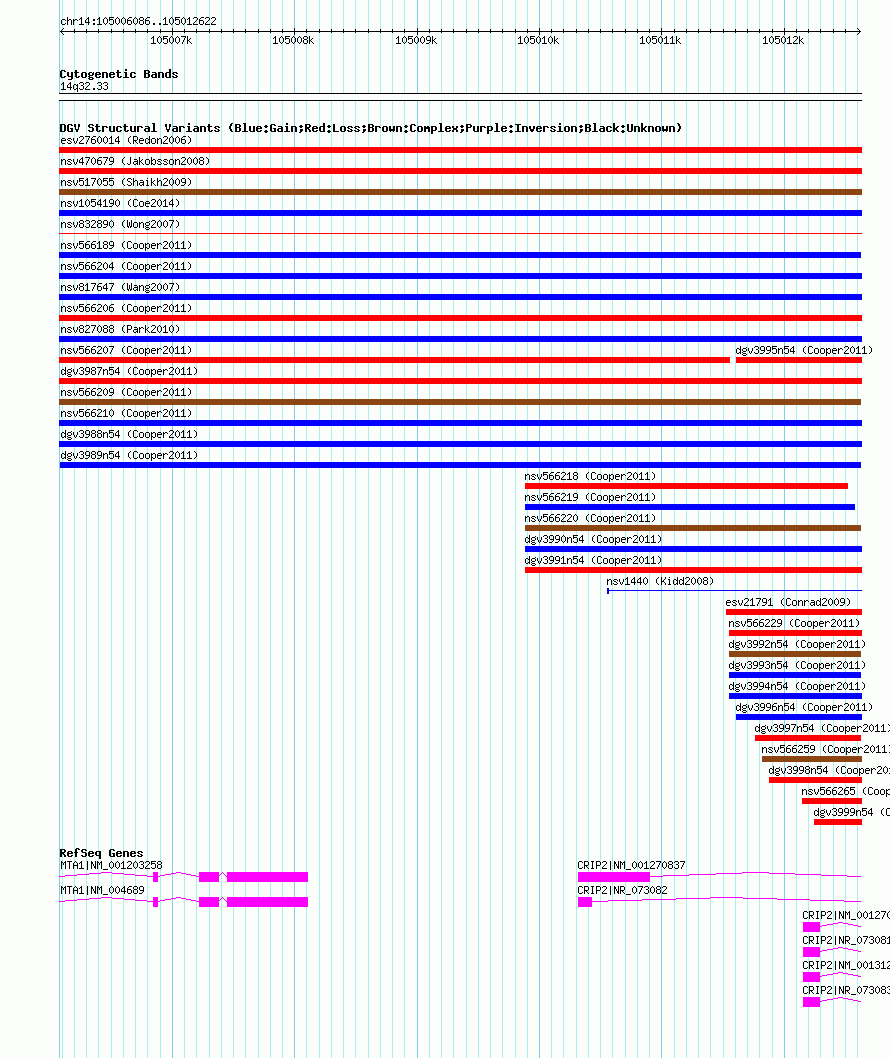The image size is (890, 1058).
Task: Click nsv566210 (Cooper2011) label
Action: pos(126,413)
